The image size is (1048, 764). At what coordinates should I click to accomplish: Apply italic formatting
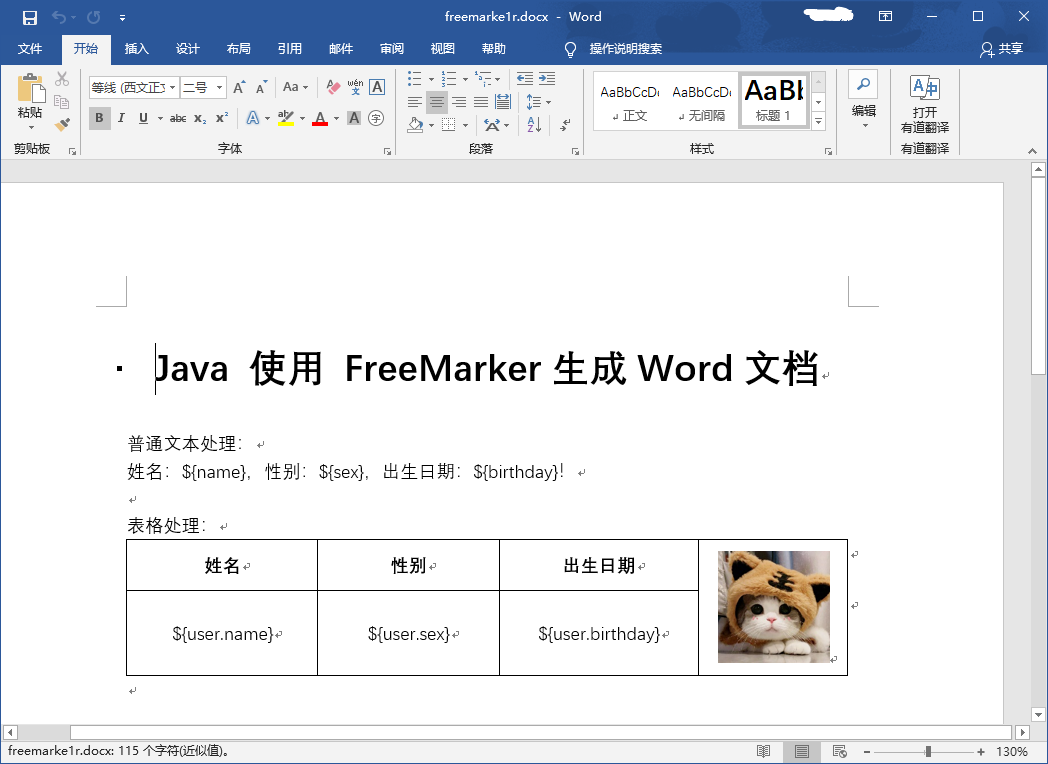coord(122,118)
